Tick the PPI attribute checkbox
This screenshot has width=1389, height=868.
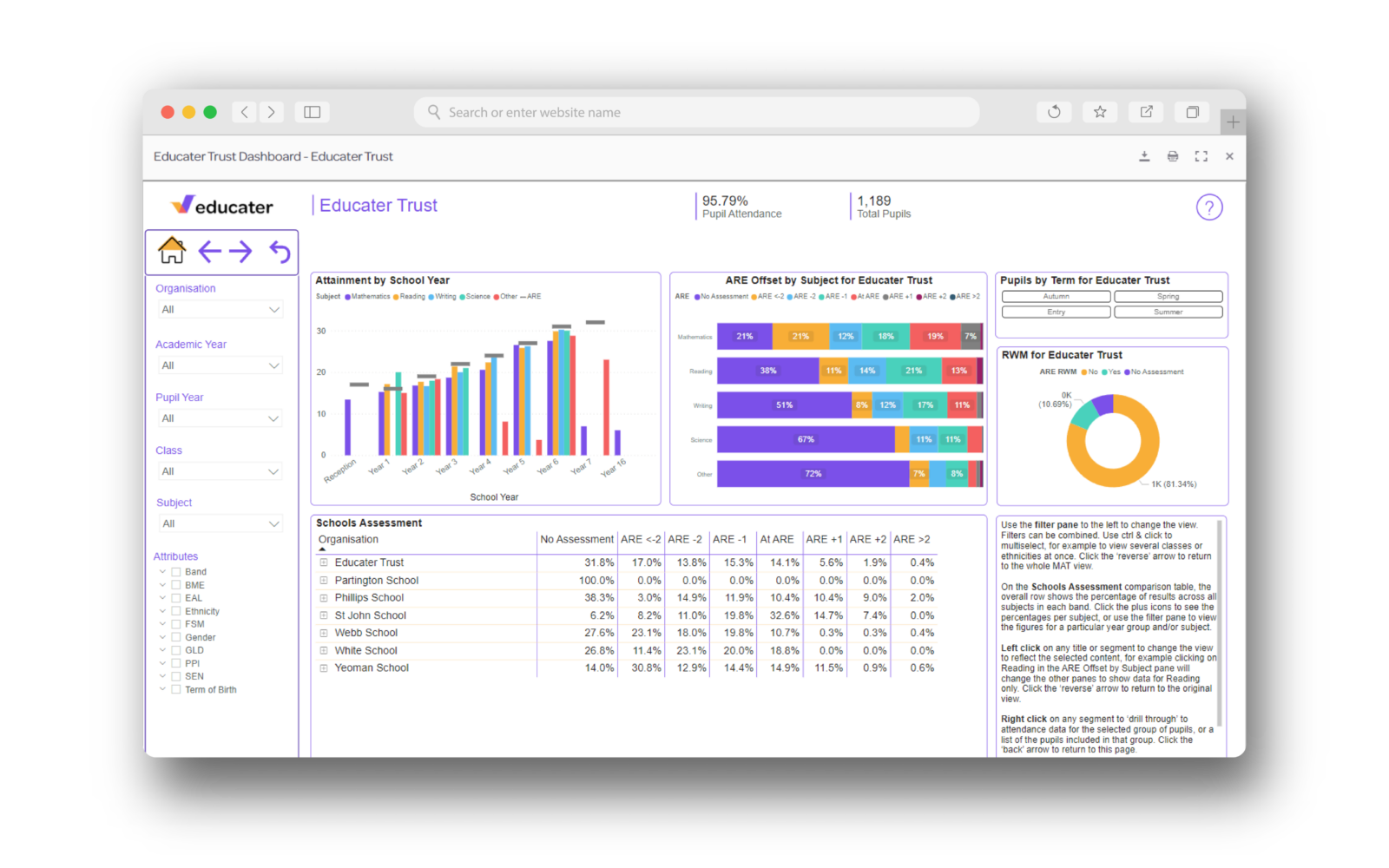176,663
